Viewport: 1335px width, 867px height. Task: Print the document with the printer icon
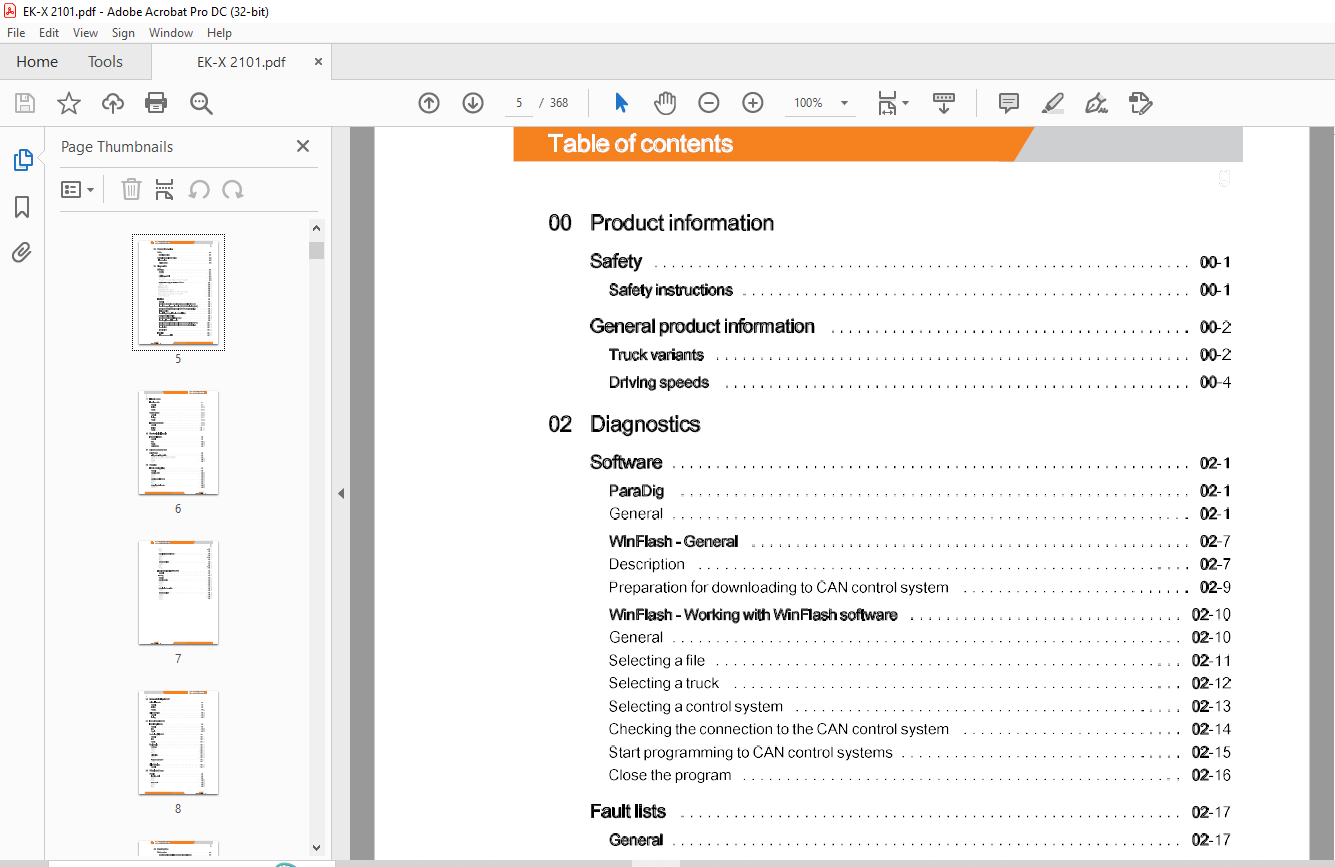tap(156, 103)
